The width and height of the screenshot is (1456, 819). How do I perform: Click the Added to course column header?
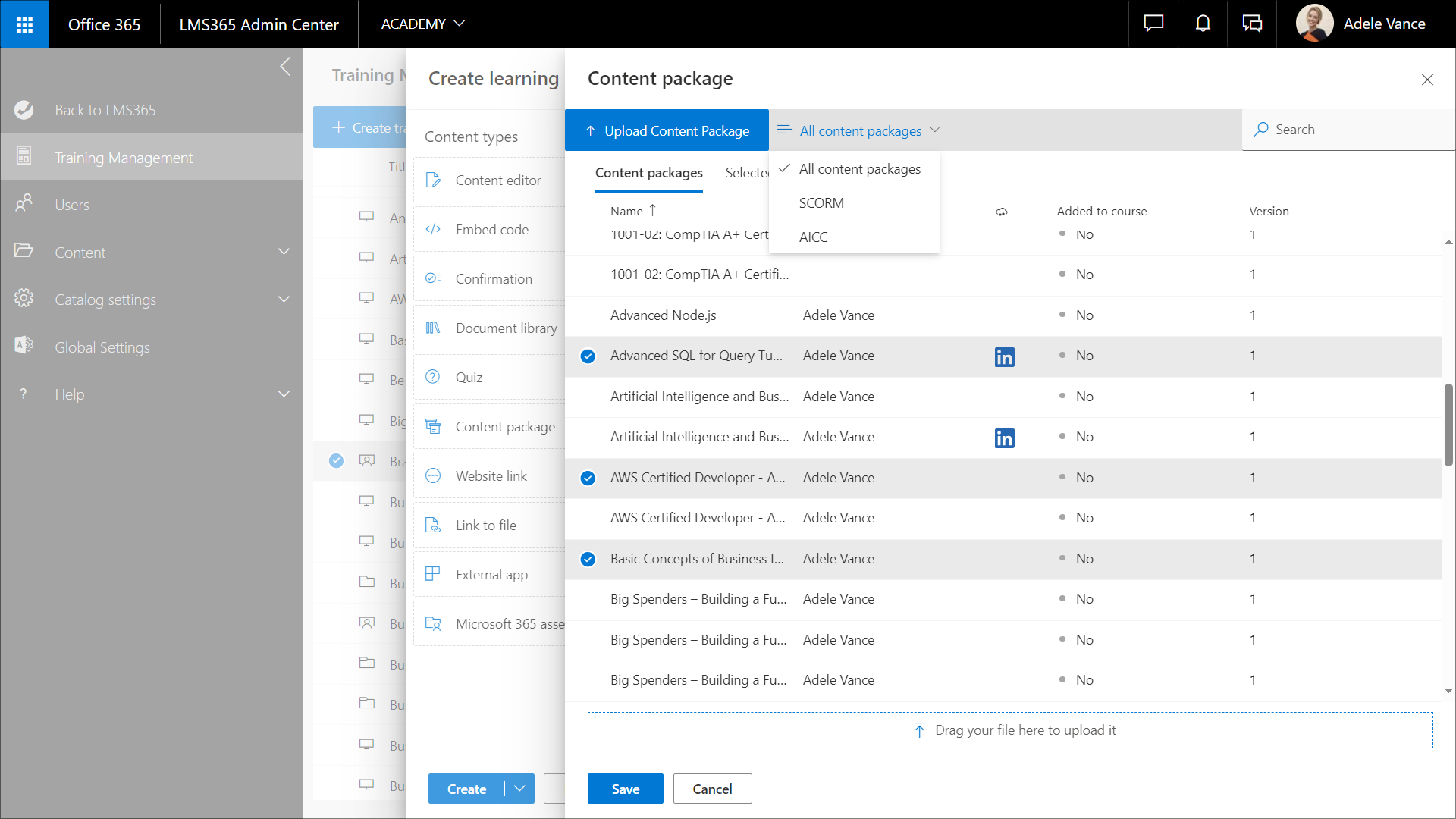click(x=1101, y=211)
